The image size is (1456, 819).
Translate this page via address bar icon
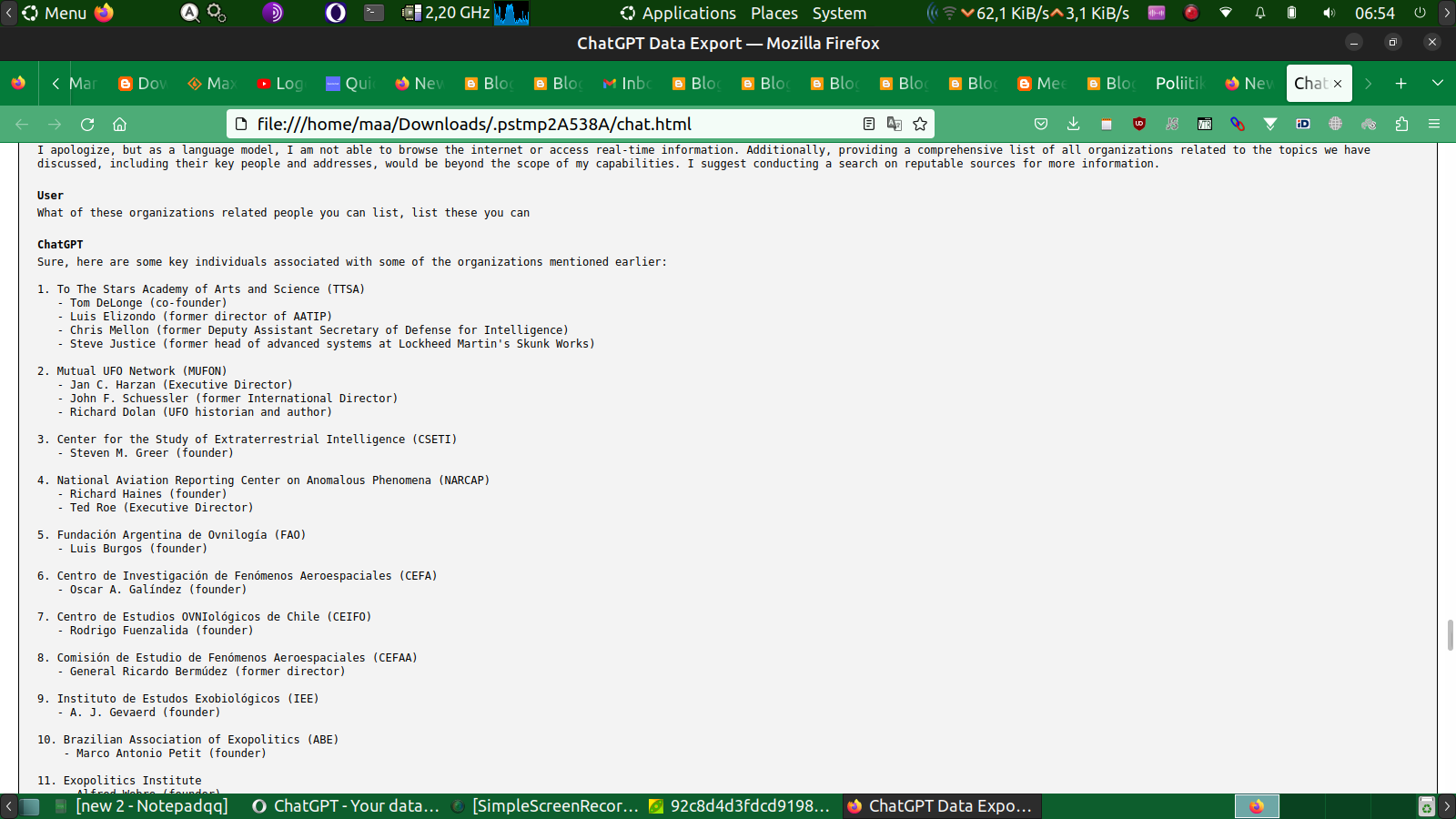[x=895, y=124]
